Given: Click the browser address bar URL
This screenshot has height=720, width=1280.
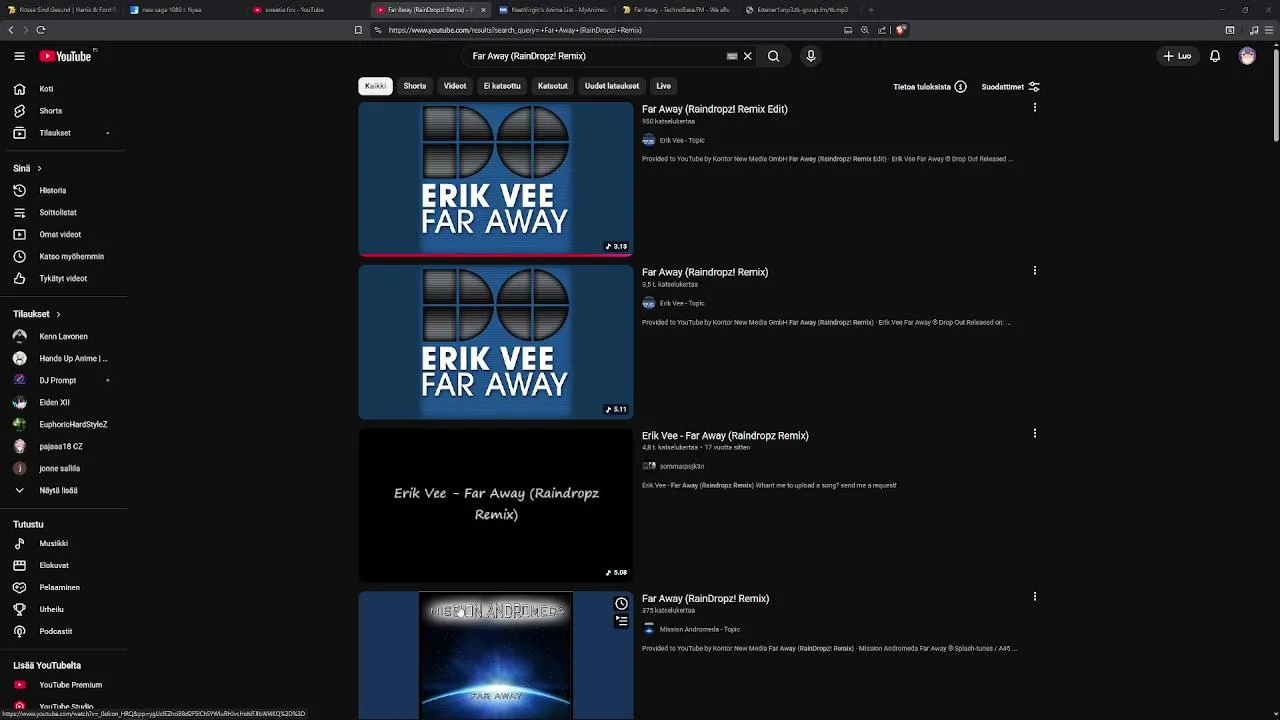Looking at the screenshot, I should tap(515, 30).
